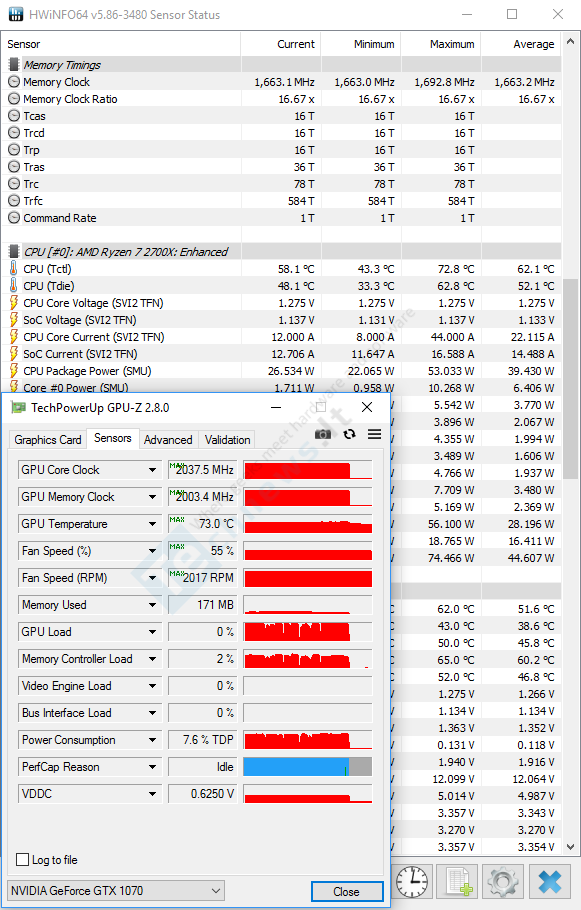This screenshot has width=581, height=910.
Task: Click the Memory Timings section chip icon
Action: (x=14, y=64)
